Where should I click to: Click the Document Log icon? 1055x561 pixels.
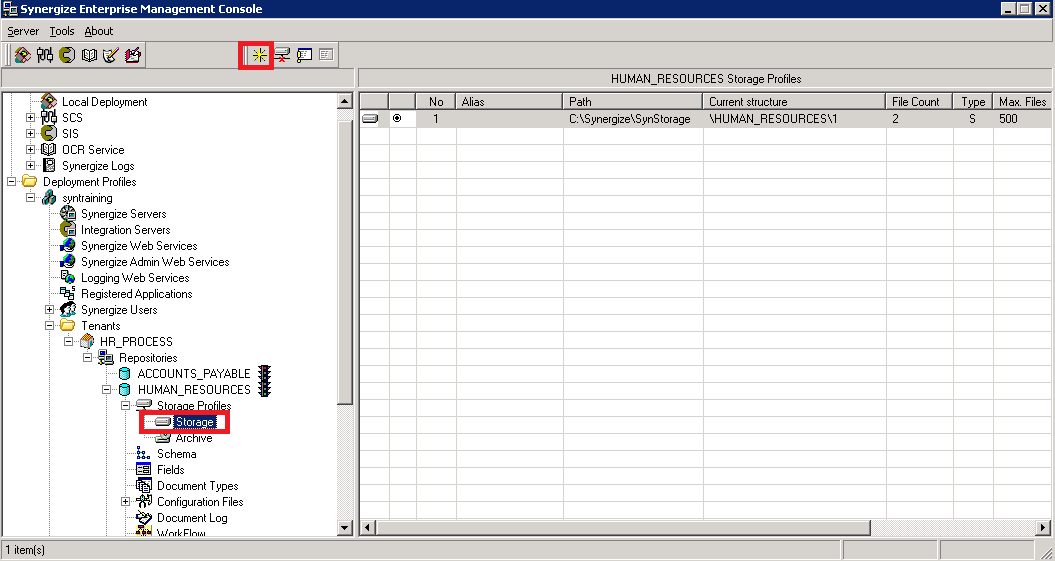click(143, 518)
